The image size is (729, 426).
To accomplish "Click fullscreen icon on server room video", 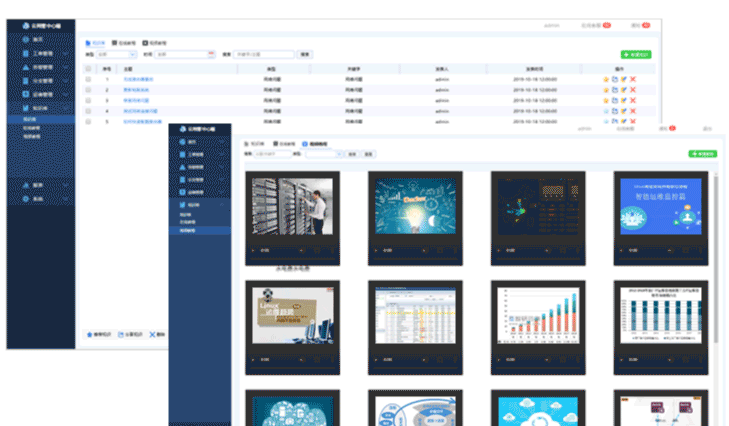I will 317,250.
